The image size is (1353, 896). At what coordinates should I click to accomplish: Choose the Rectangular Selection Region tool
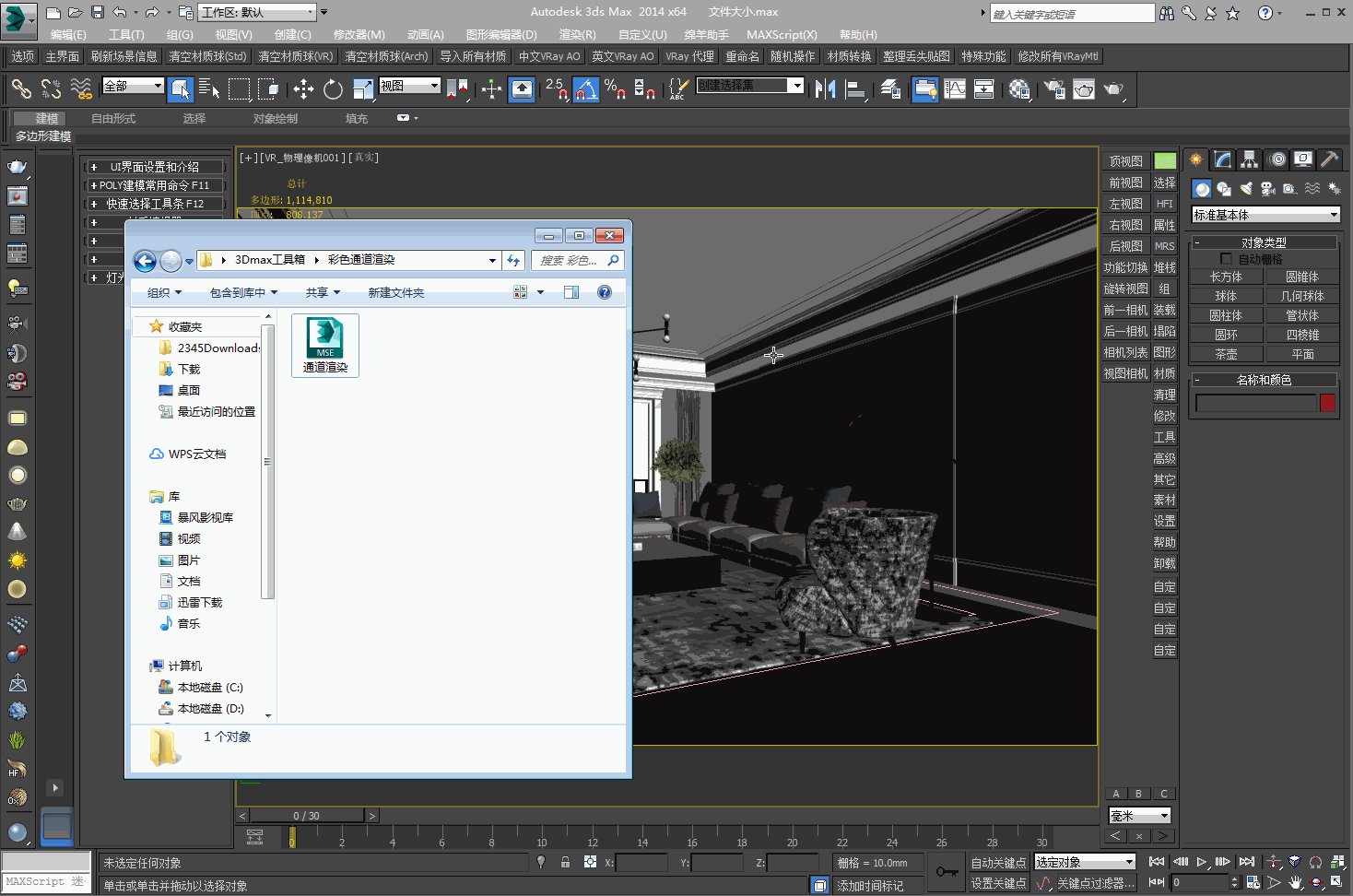pyautogui.click(x=239, y=88)
